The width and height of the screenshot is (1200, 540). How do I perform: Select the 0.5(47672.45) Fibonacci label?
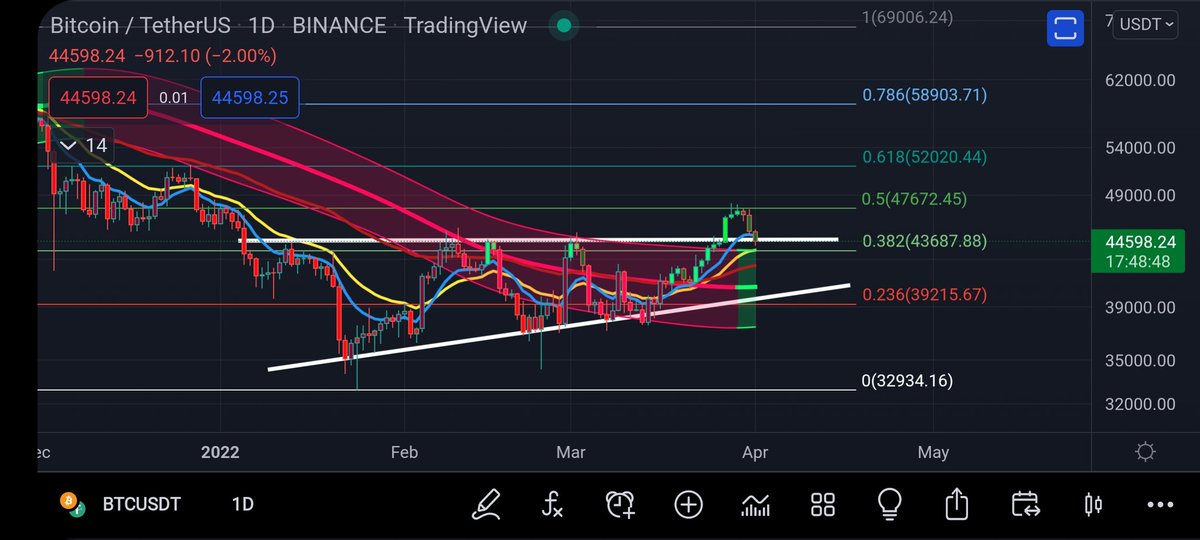(914, 199)
